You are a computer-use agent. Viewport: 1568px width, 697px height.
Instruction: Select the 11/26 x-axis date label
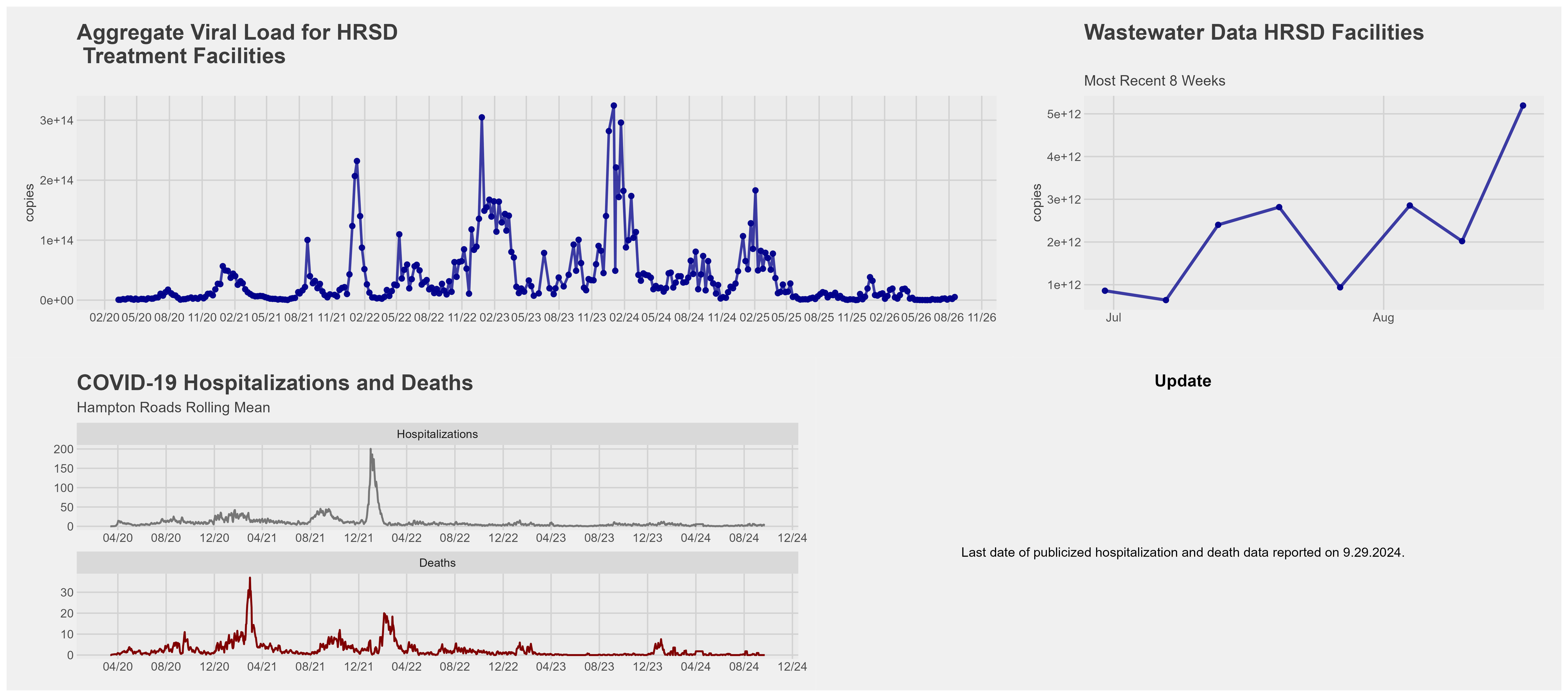[982, 318]
